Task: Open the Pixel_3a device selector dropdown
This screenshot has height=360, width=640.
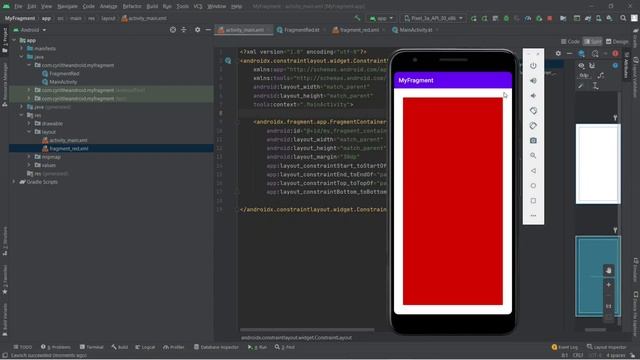Action: point(433,18)
